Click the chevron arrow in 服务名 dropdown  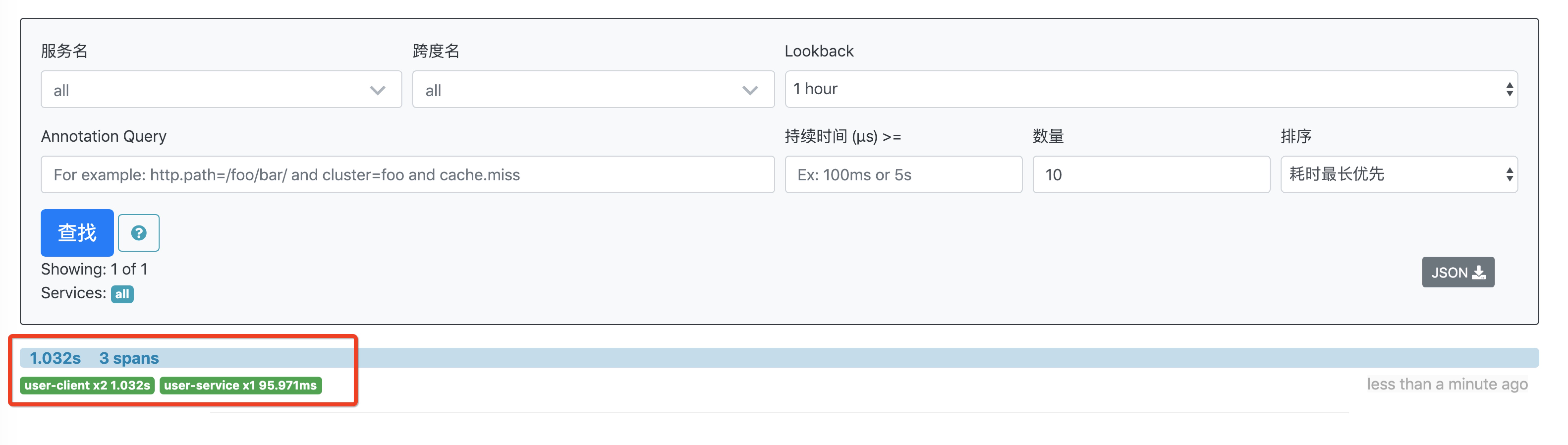pyautogui.click(x=377, y=90)
